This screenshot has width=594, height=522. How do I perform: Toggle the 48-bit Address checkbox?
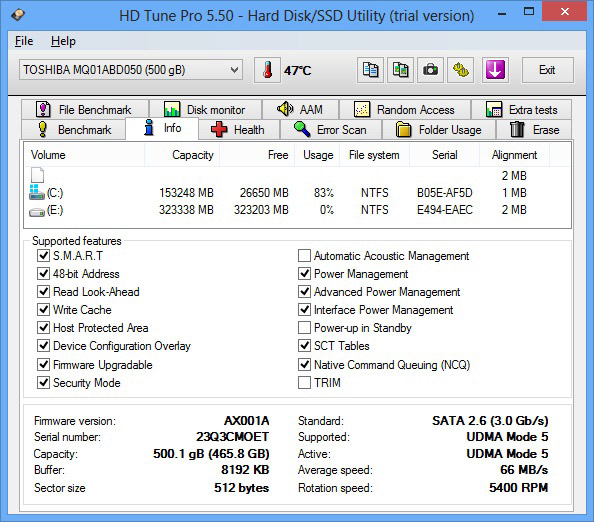pos(44,274)
